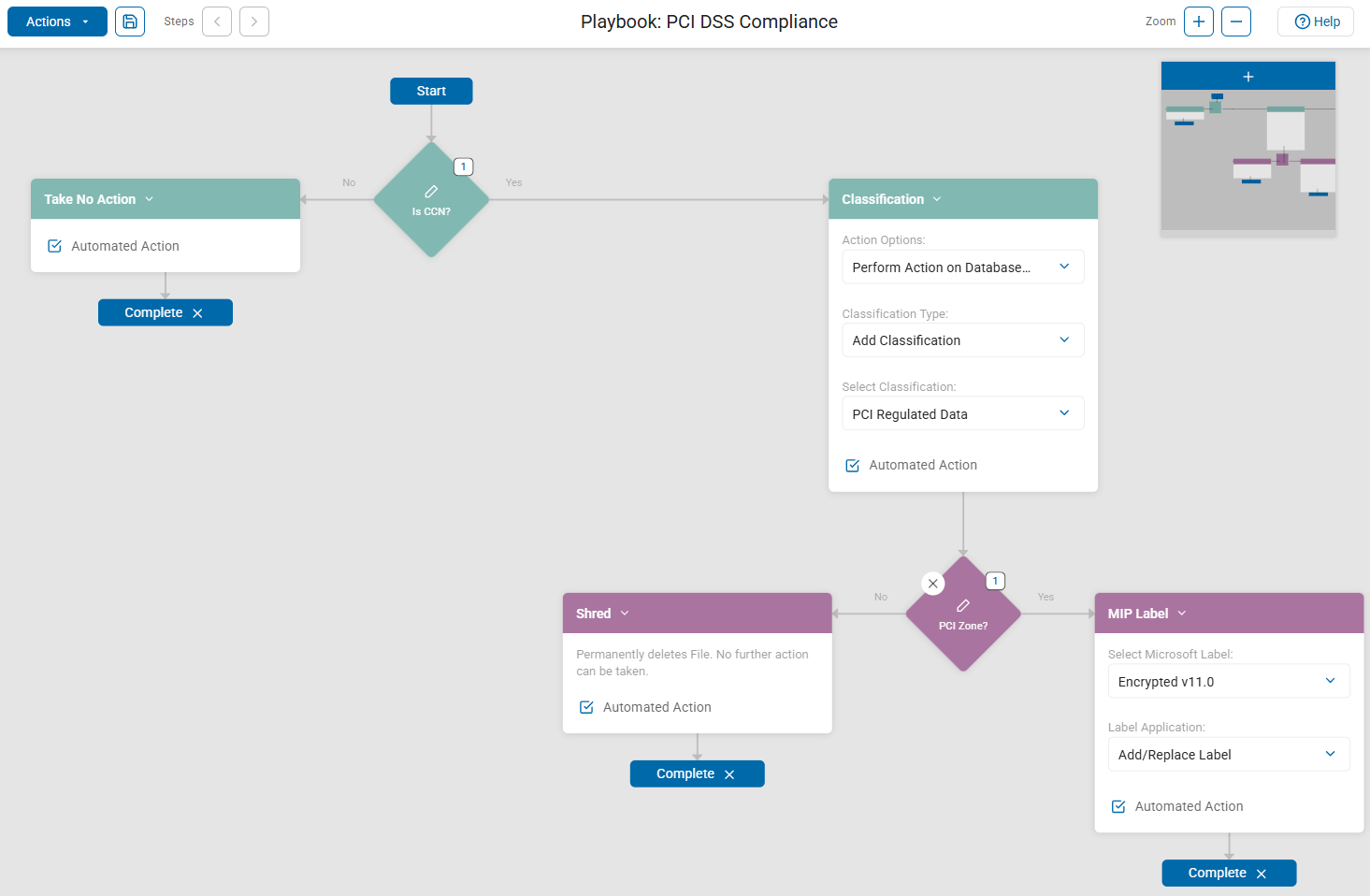Screen dimensions: 1370x896
Task: Click the save playbook icon
Action: point(130,22)
